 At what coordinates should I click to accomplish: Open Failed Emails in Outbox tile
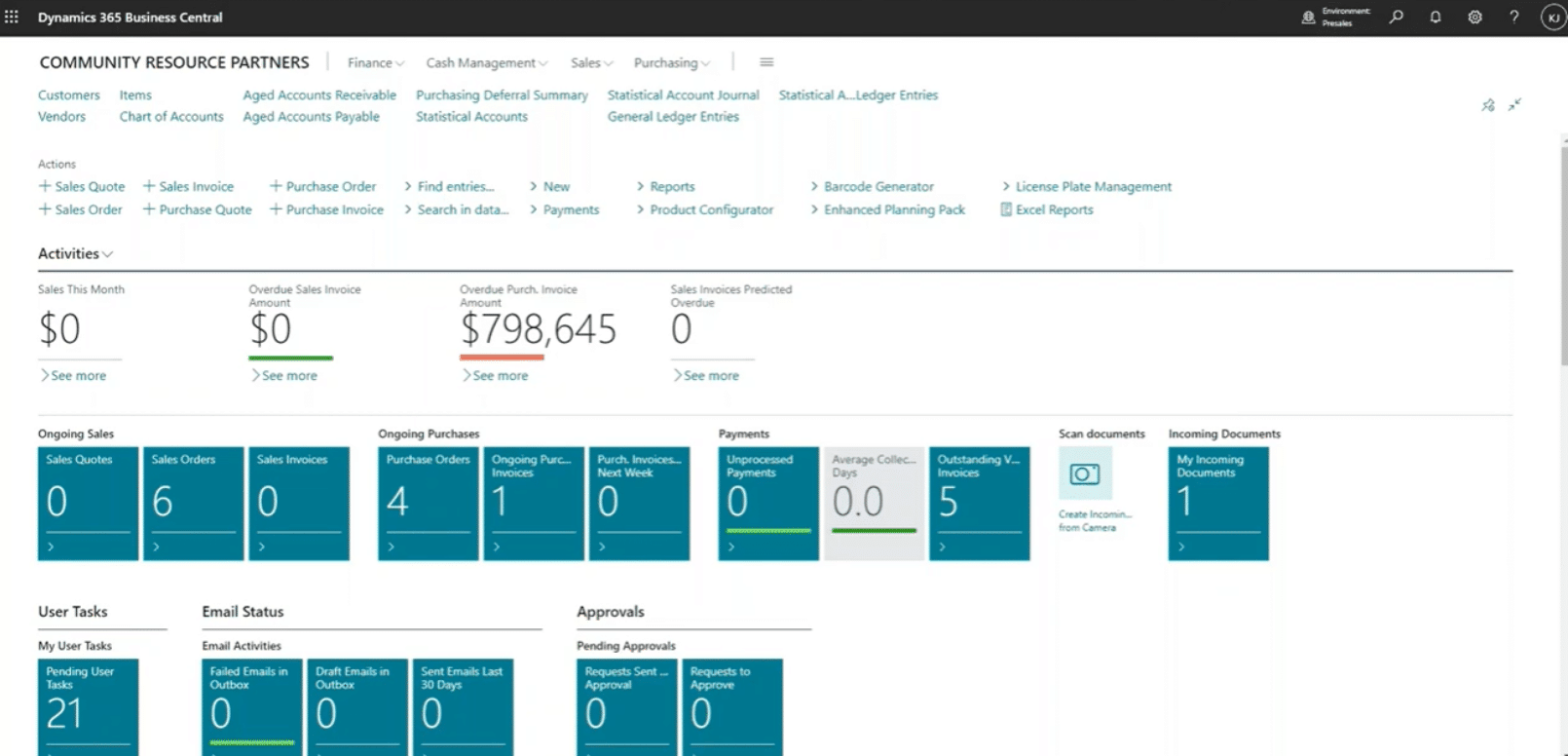(x=252, y=707)
